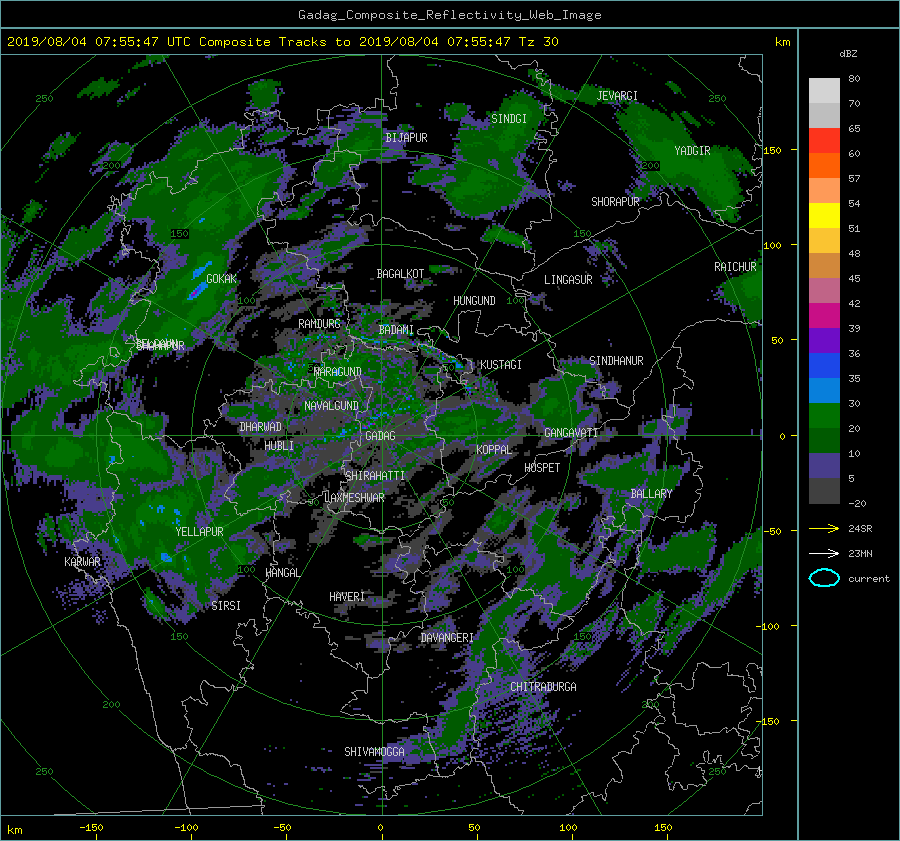Click the SIRSI city label
Image resolution: width=900 pixels, height=841 pixels.
pyautogui.click(x=226, y=606)
